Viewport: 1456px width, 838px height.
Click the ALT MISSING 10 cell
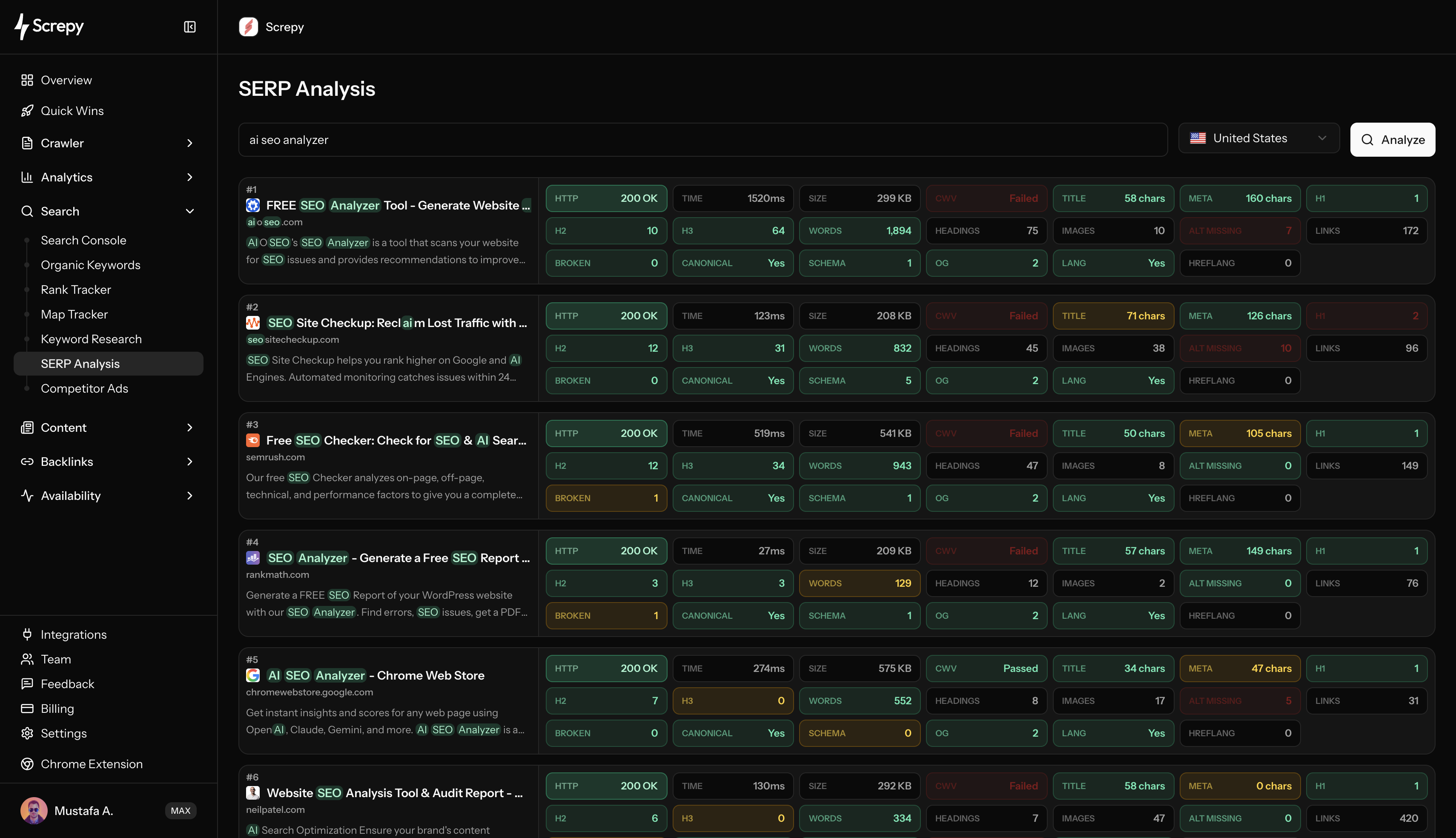click(1240, 348)
